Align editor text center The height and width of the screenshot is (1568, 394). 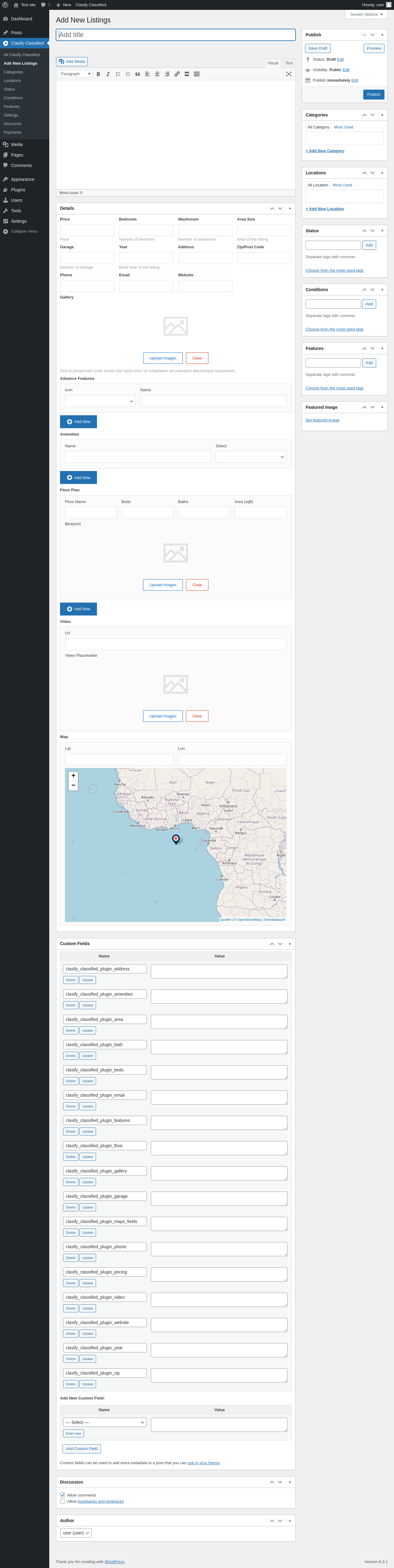(157, 74)
